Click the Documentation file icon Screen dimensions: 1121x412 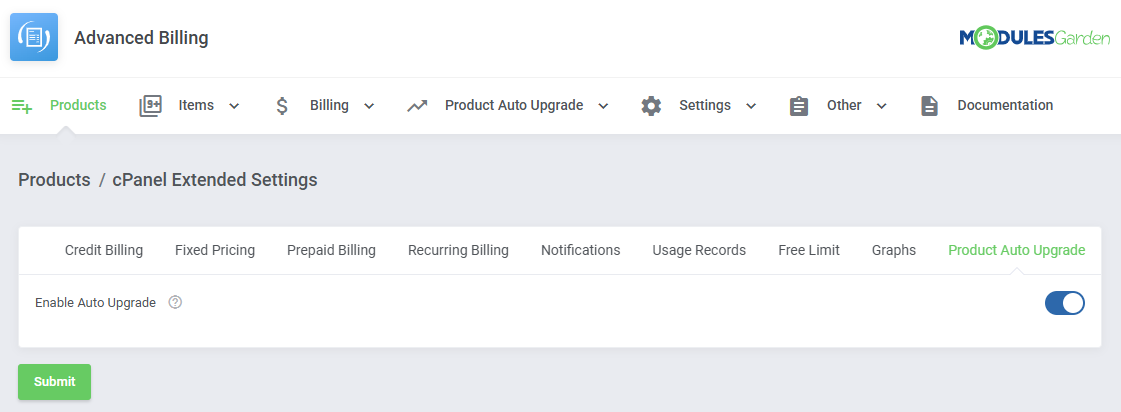pos(929,106)
